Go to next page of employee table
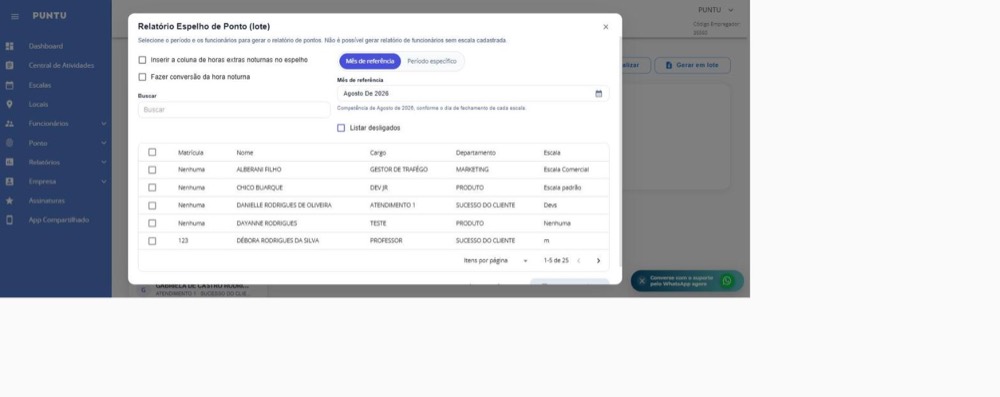 pos(598,260)
